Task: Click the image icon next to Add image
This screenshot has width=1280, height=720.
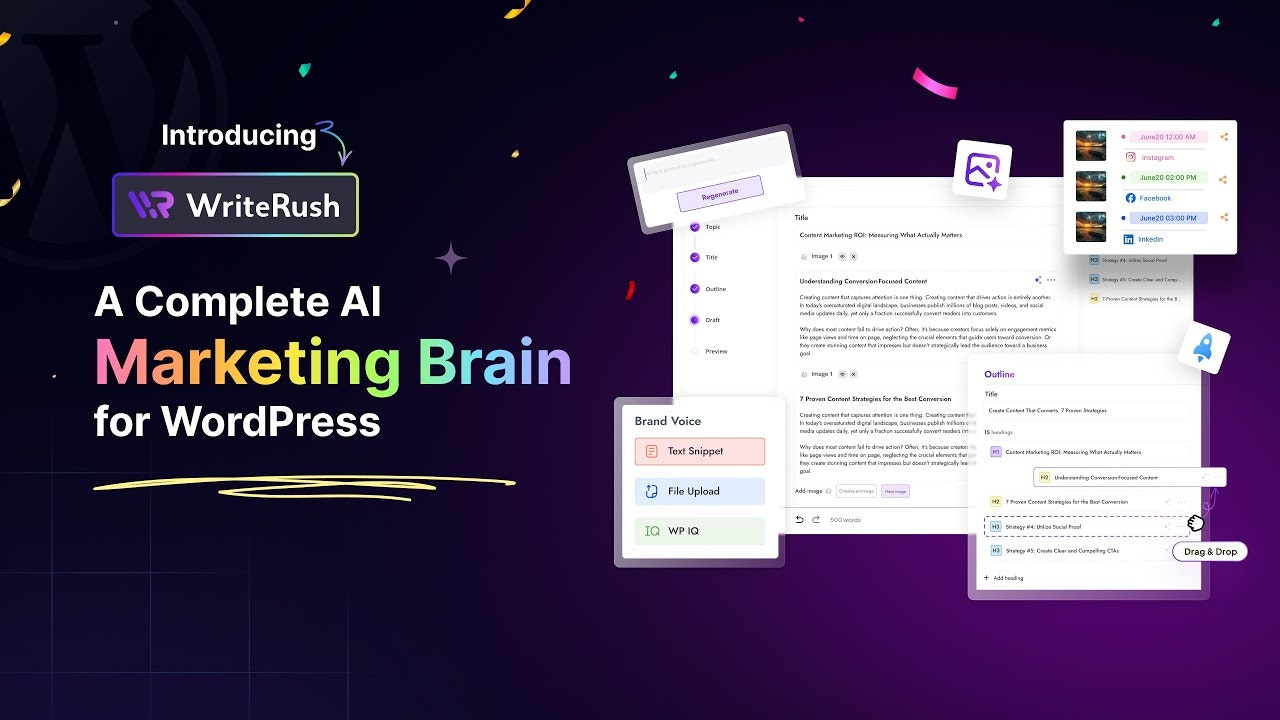Action: 828,491
